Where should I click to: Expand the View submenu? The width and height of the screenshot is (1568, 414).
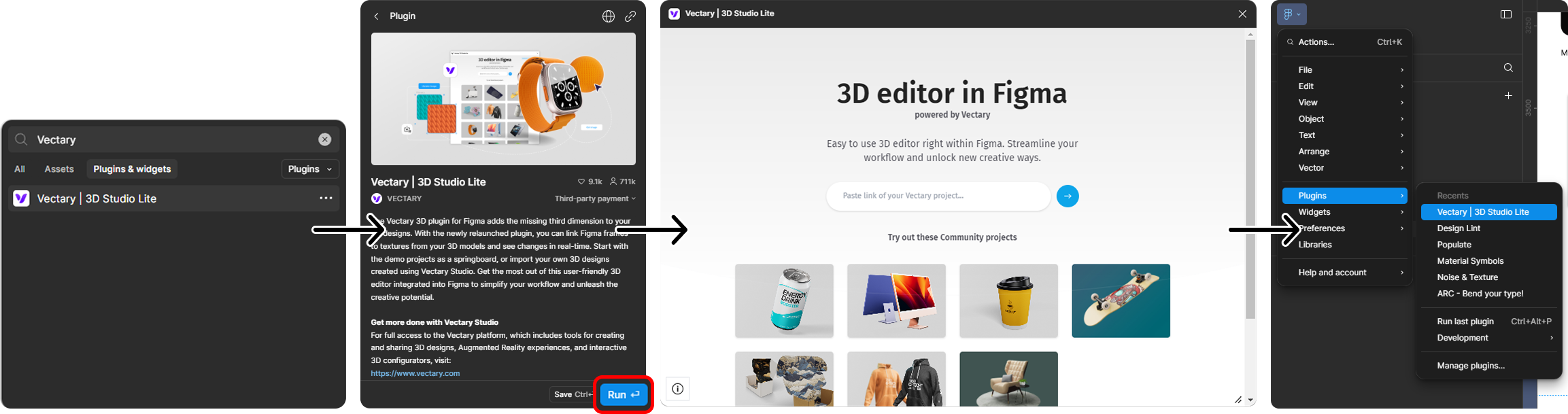coord(1344,103)
